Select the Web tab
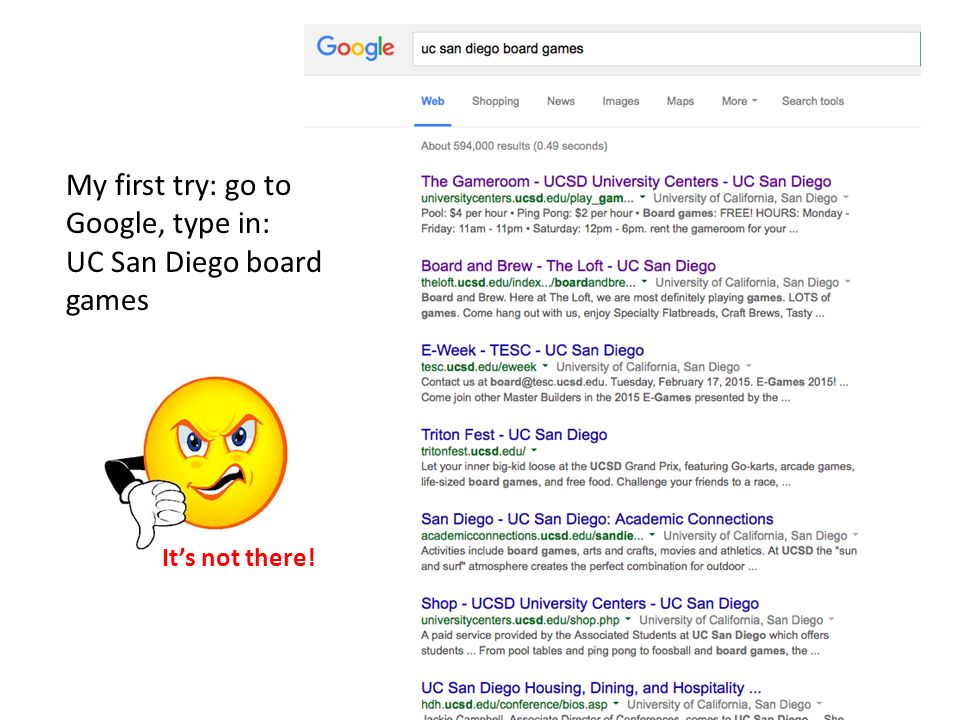The width and height of the screenshot is (960, 720). (x=432, y=101)
